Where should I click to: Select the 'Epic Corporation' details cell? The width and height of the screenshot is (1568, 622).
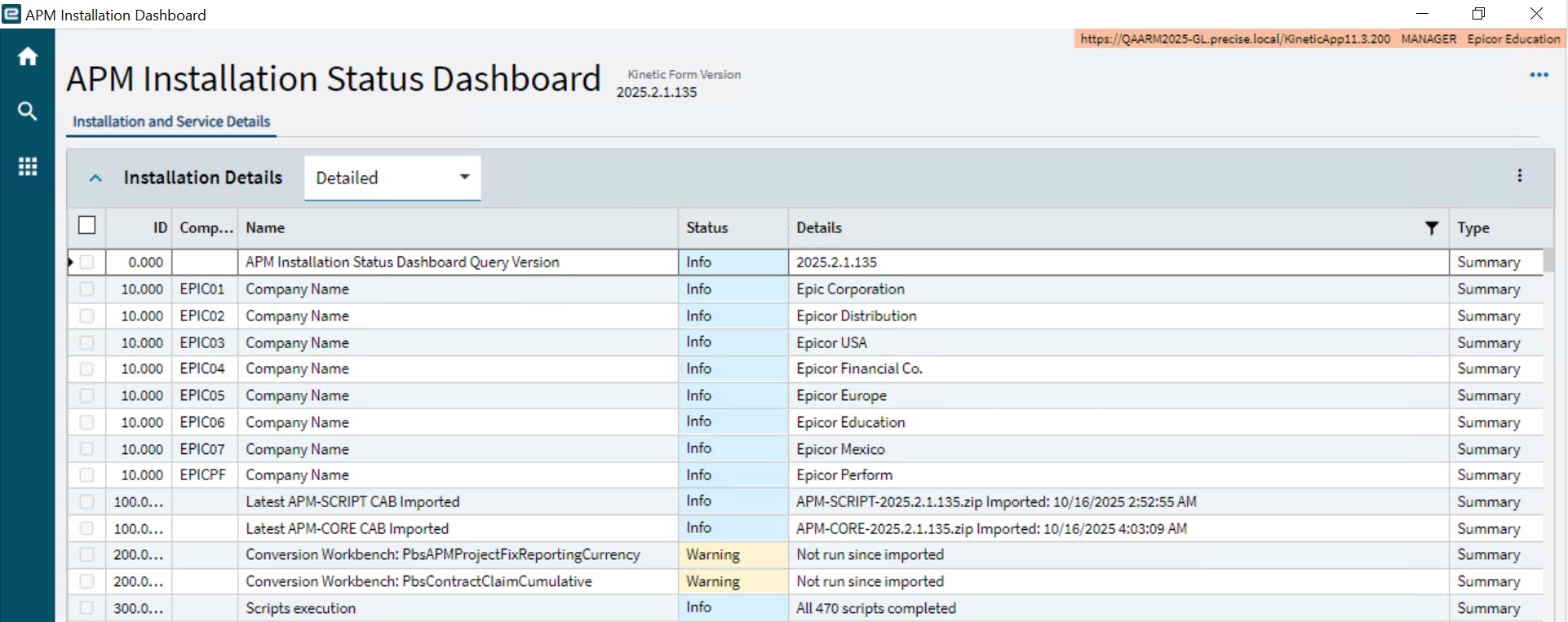click(x=1118, y=289)
